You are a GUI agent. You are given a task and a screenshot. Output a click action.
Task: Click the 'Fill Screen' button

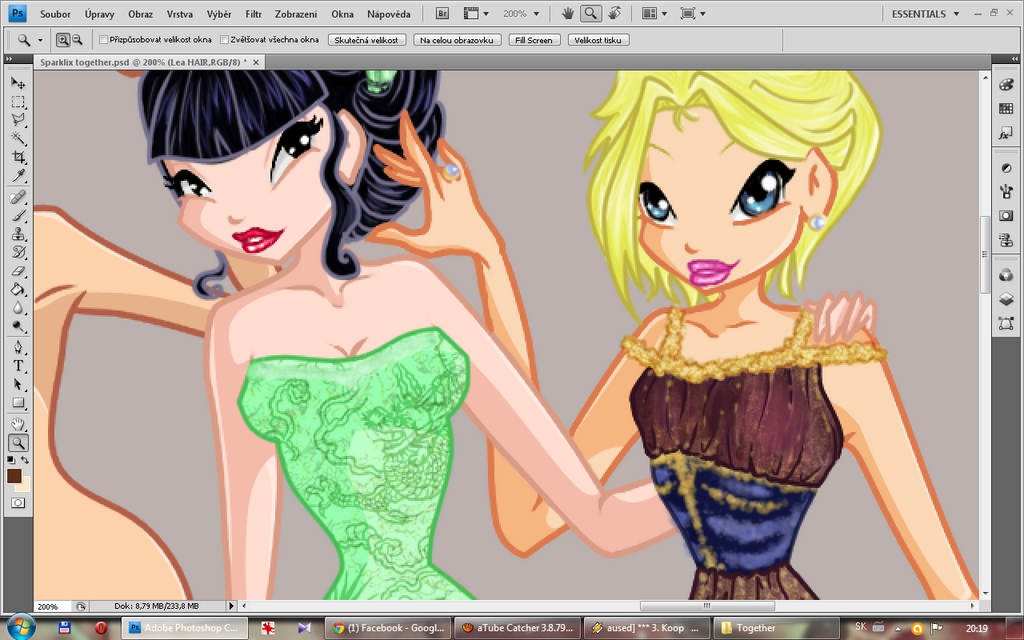[534, 40]
